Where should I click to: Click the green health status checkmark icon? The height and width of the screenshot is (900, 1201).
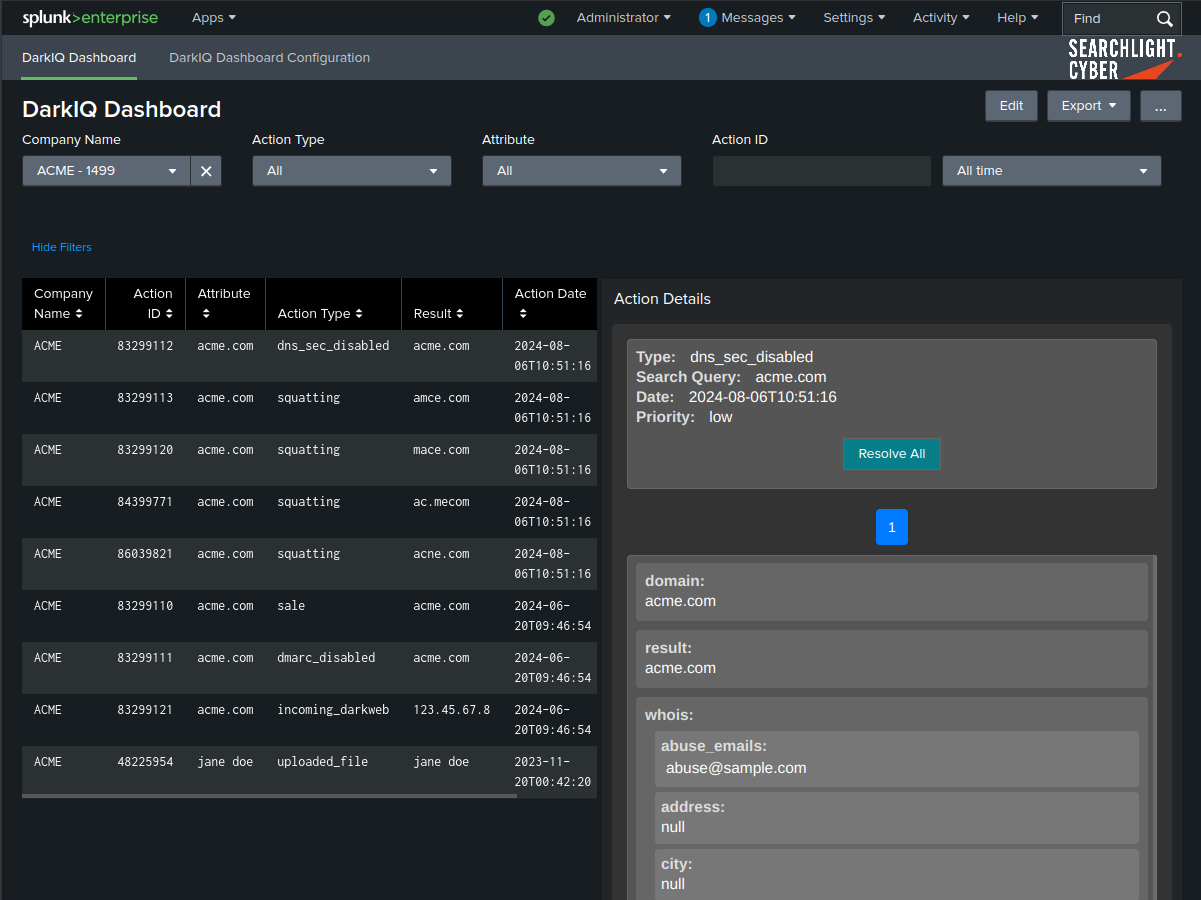(x=546, y=18)
